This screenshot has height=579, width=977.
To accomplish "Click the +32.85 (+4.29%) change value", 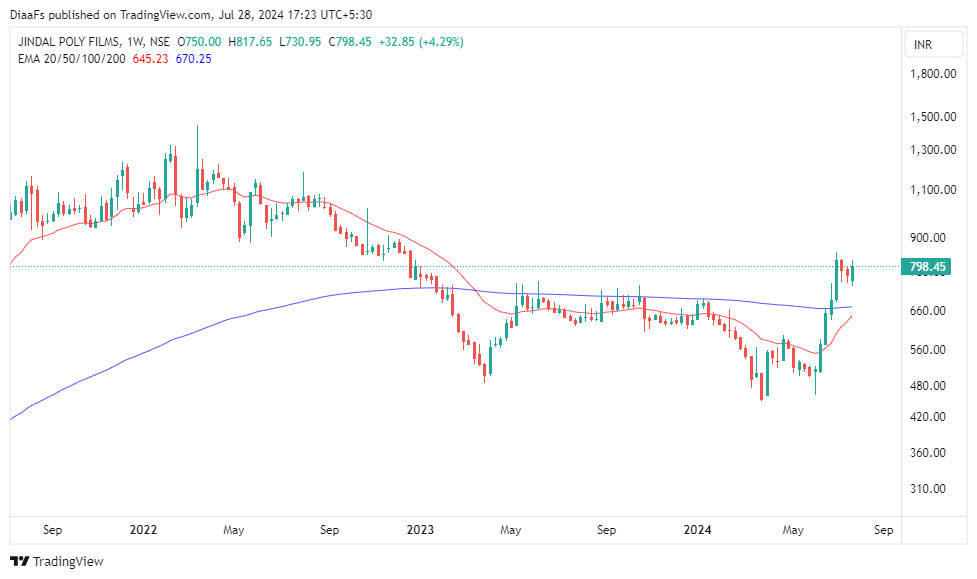I will 421,42.
